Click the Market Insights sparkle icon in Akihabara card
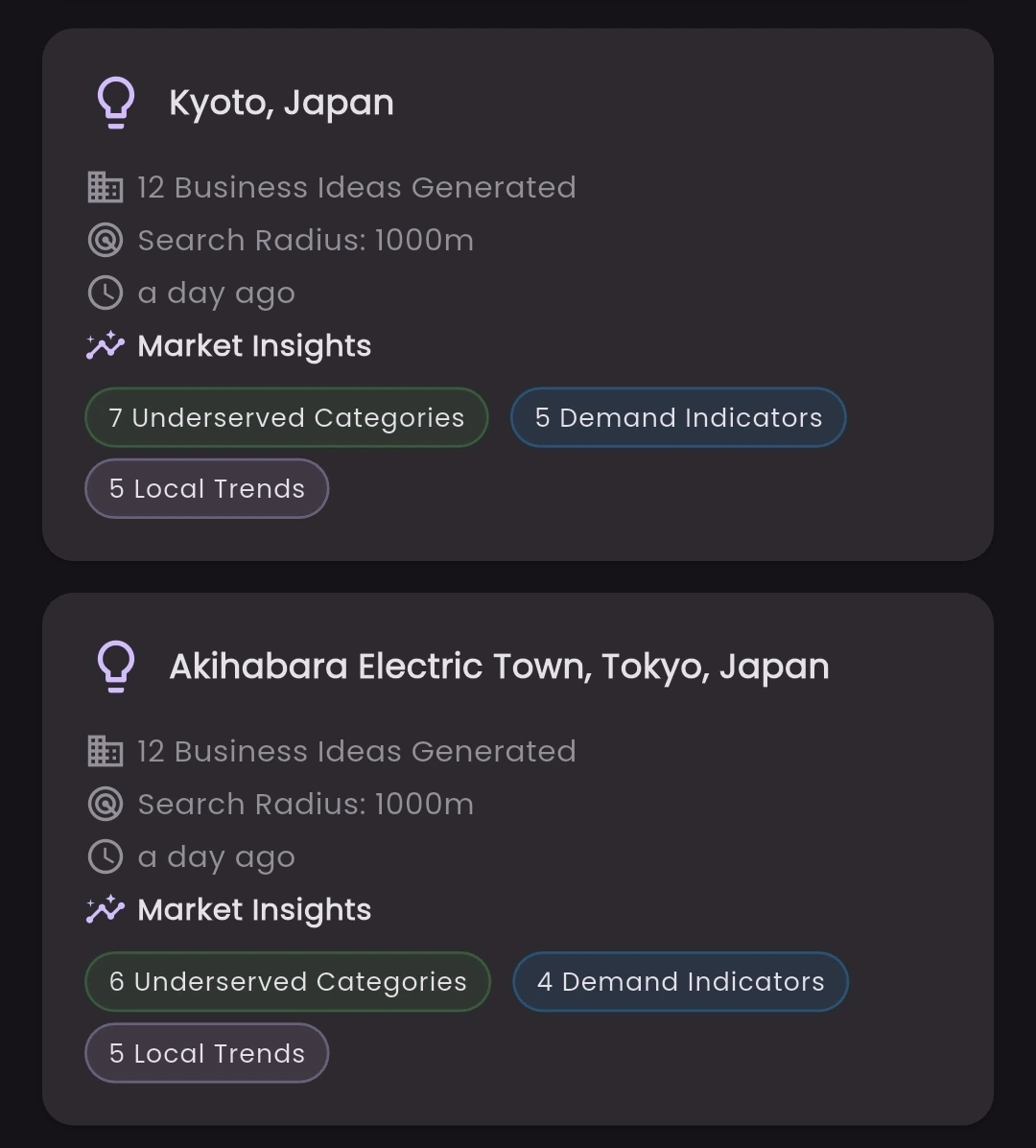 coord(106,909)
